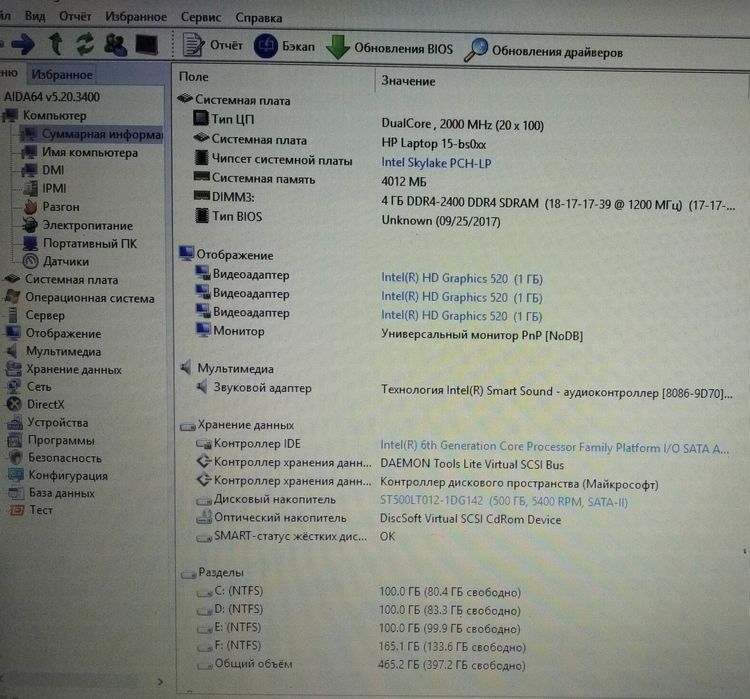
Task: Select Устройства tree item
Action: (47, 422)
